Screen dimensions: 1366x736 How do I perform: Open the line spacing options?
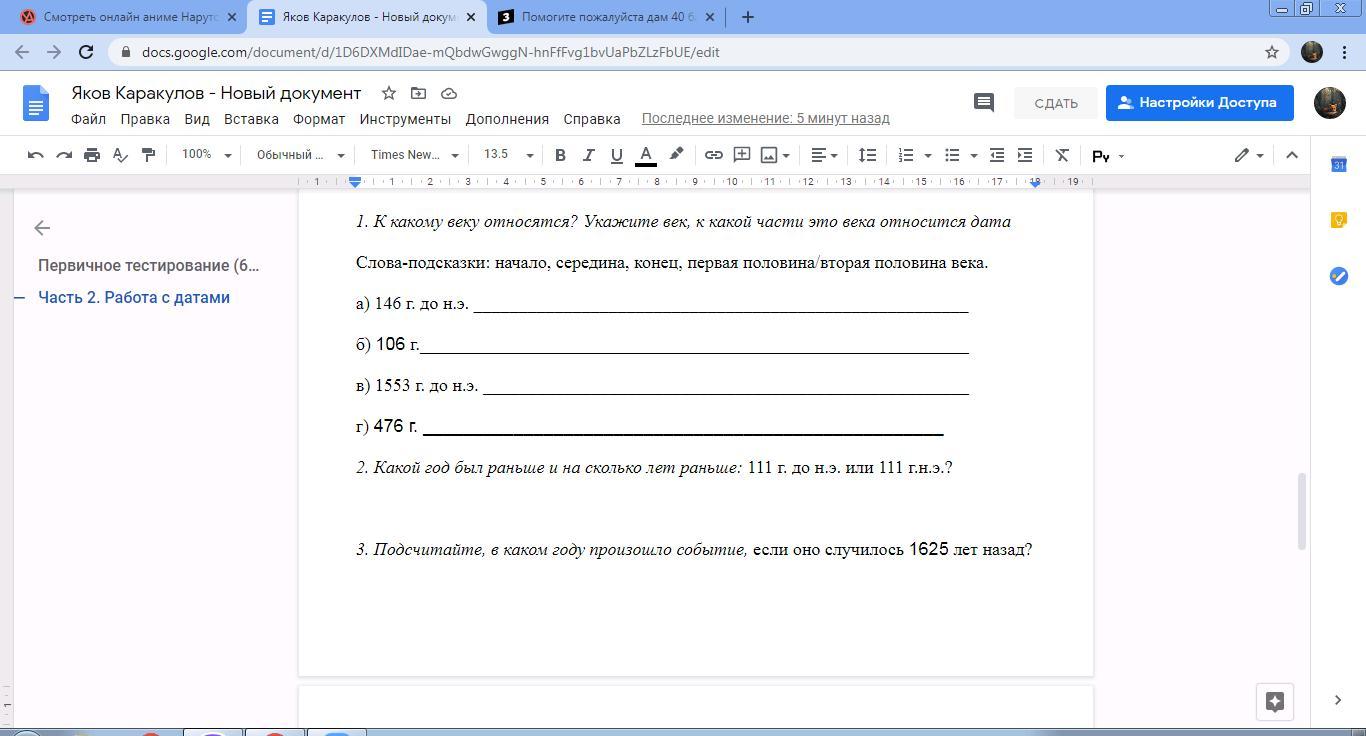coord(868,155)
